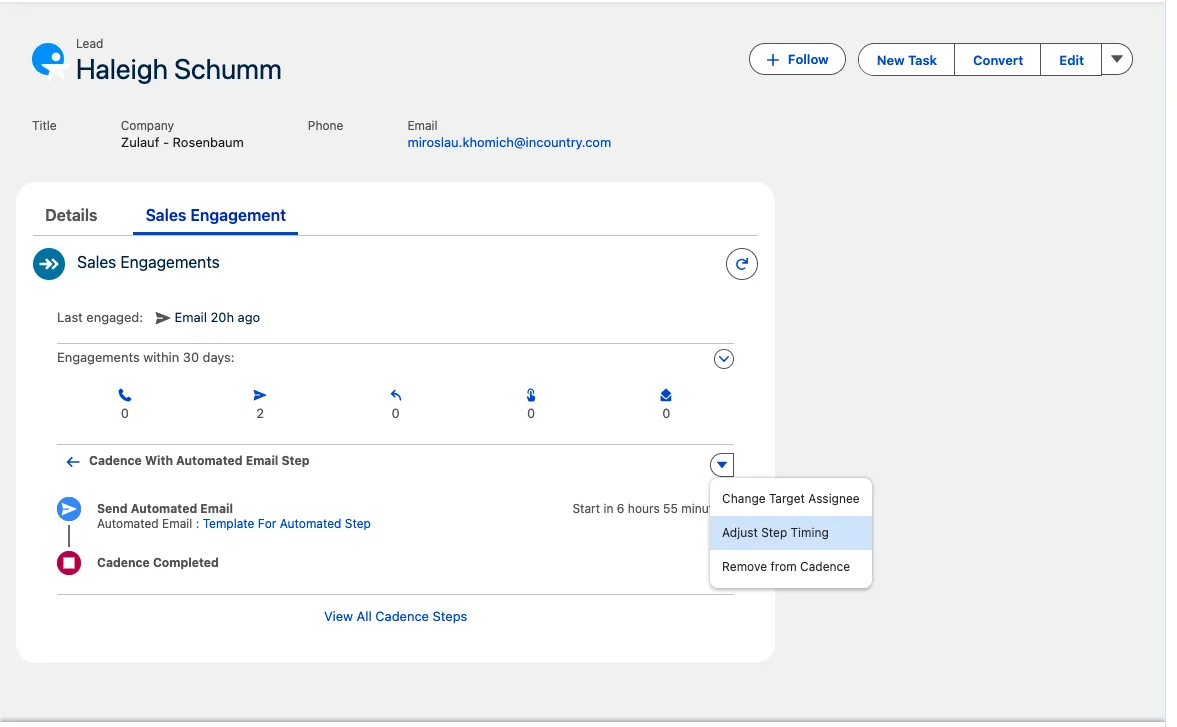The height and width of the screenshot is (727, 1177).
Task: Click the Sales Engagements arrow icon
Action: pos(49,263)
